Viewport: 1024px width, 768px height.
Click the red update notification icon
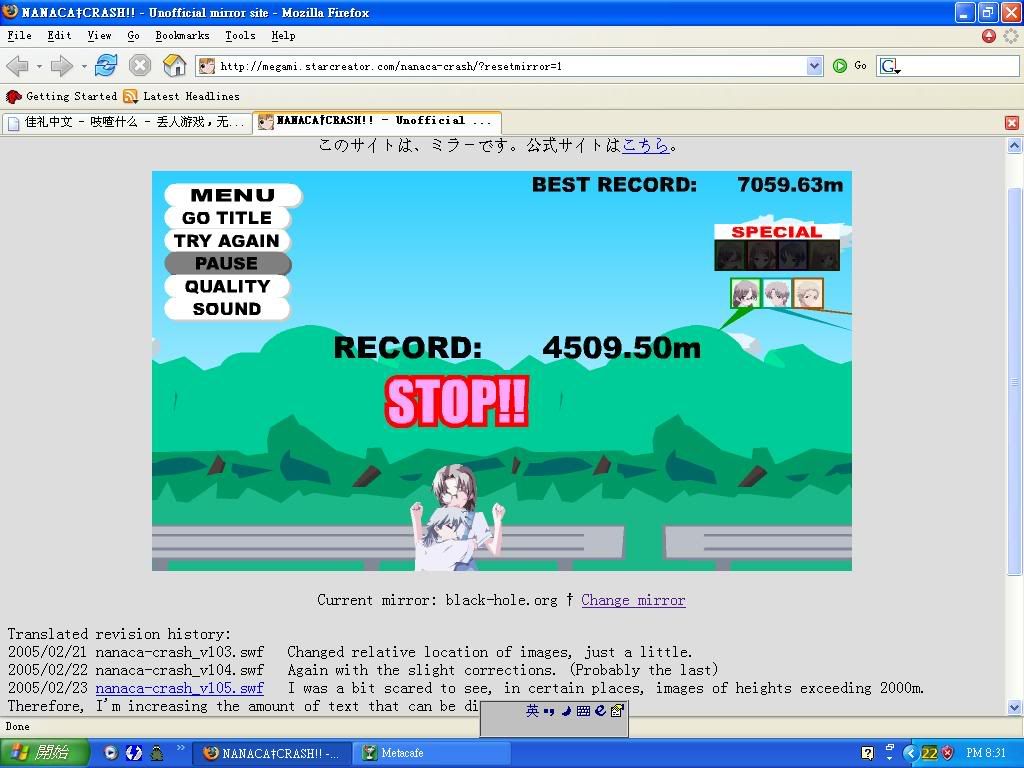989,36
